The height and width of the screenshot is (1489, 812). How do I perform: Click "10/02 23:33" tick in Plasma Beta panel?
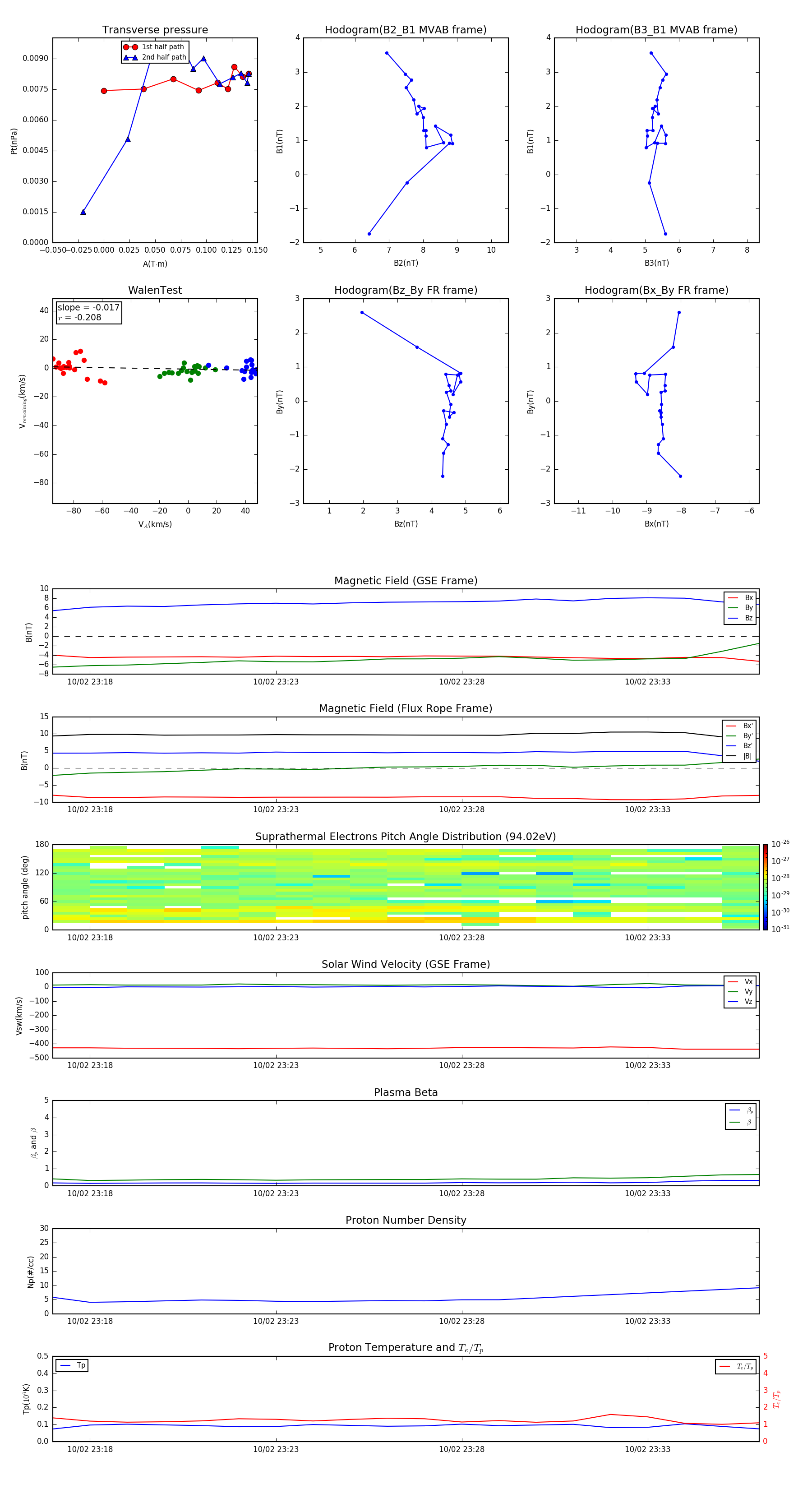pyautogui.click(x=647, y=1193)
